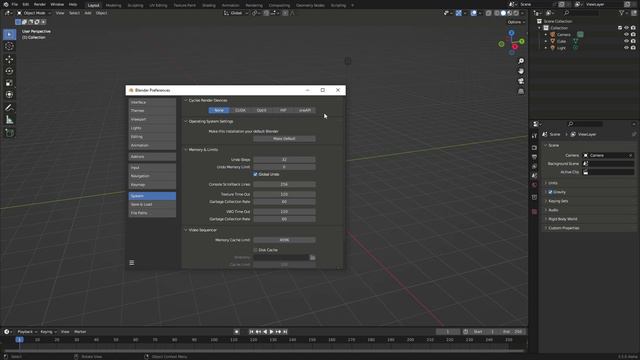Click the Make Default button

point(284,139)
